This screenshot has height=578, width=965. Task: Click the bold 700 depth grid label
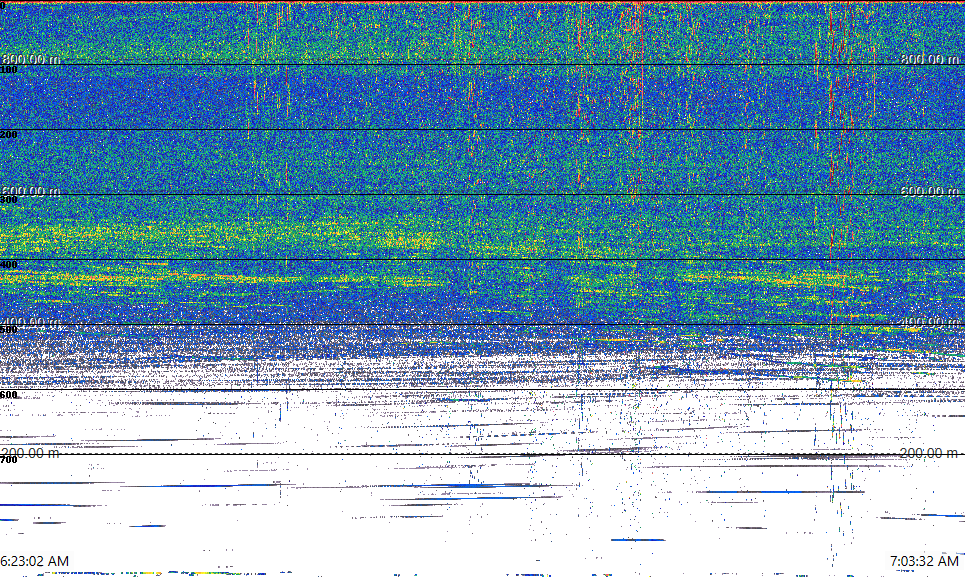(x=9, y=460)
